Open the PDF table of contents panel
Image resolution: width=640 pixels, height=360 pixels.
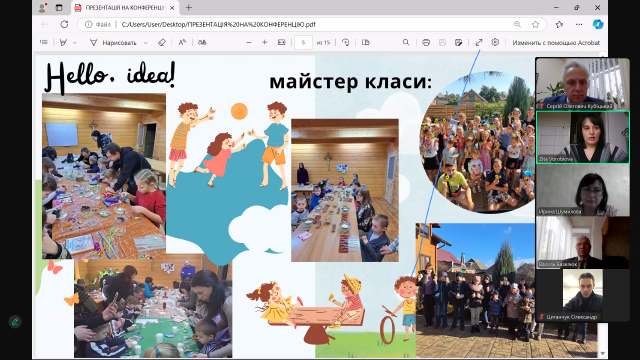point(44,42)
